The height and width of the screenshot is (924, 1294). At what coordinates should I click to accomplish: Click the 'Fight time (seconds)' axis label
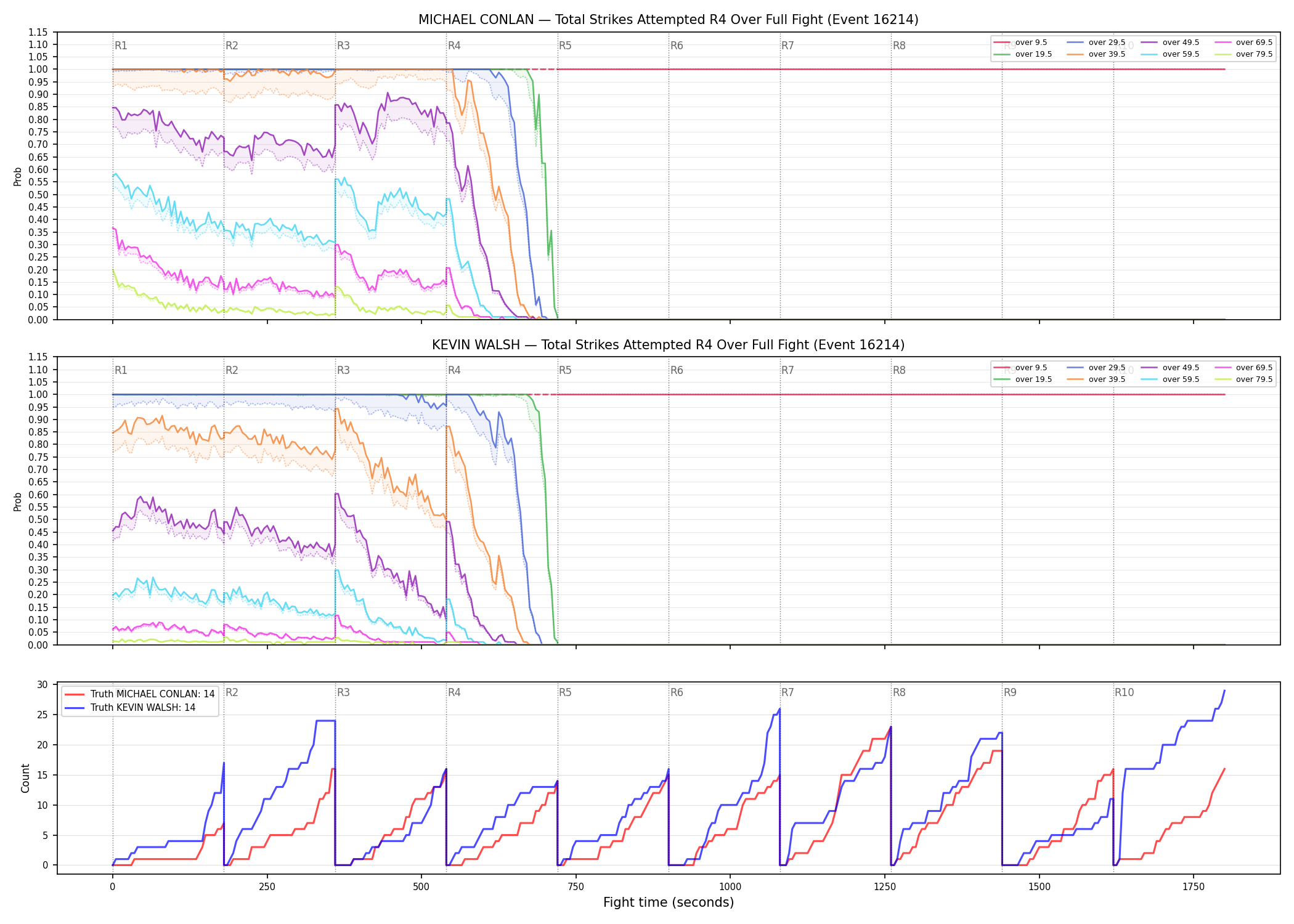669,902
